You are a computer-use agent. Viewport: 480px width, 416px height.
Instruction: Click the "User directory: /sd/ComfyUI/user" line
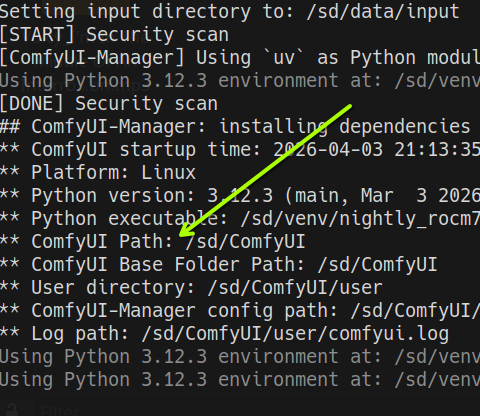coord(191,288)
